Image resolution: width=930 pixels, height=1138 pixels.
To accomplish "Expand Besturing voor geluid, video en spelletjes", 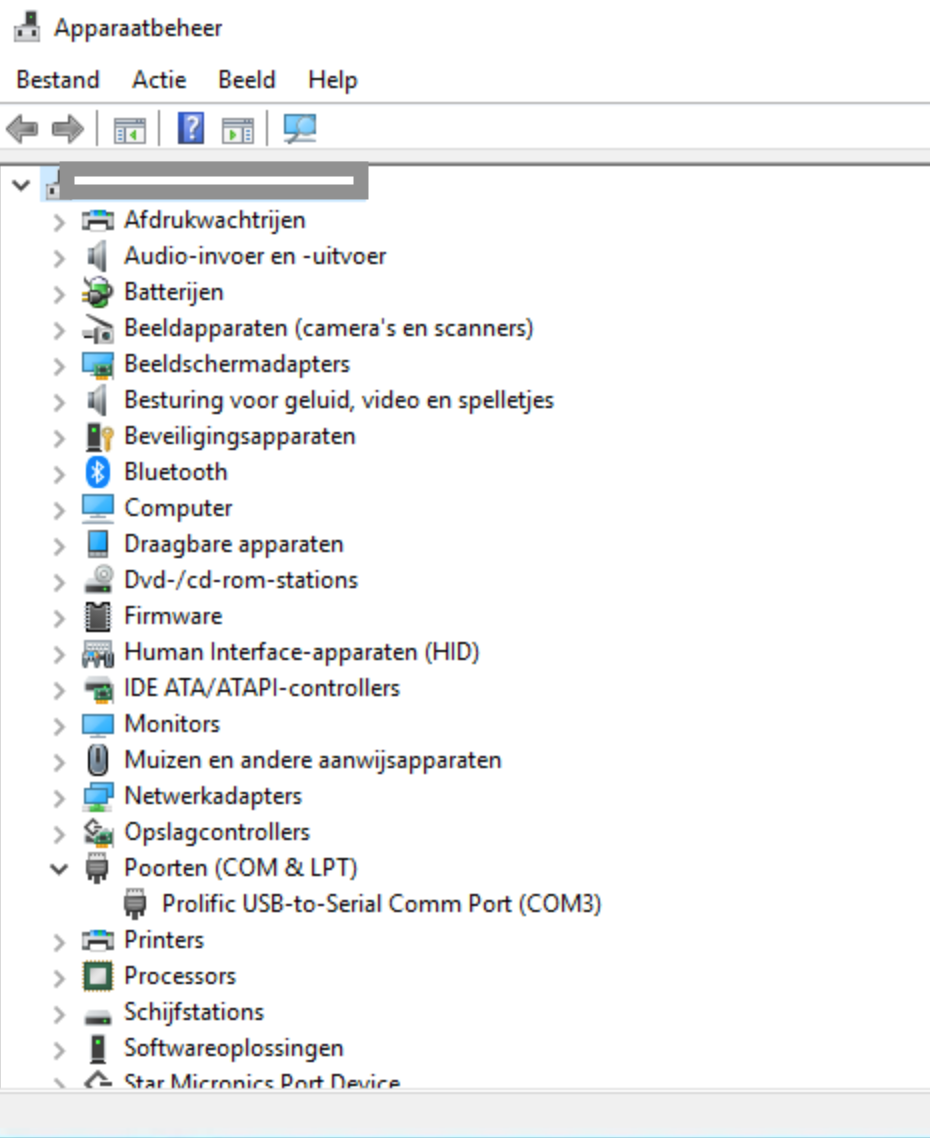I will 60,402.
